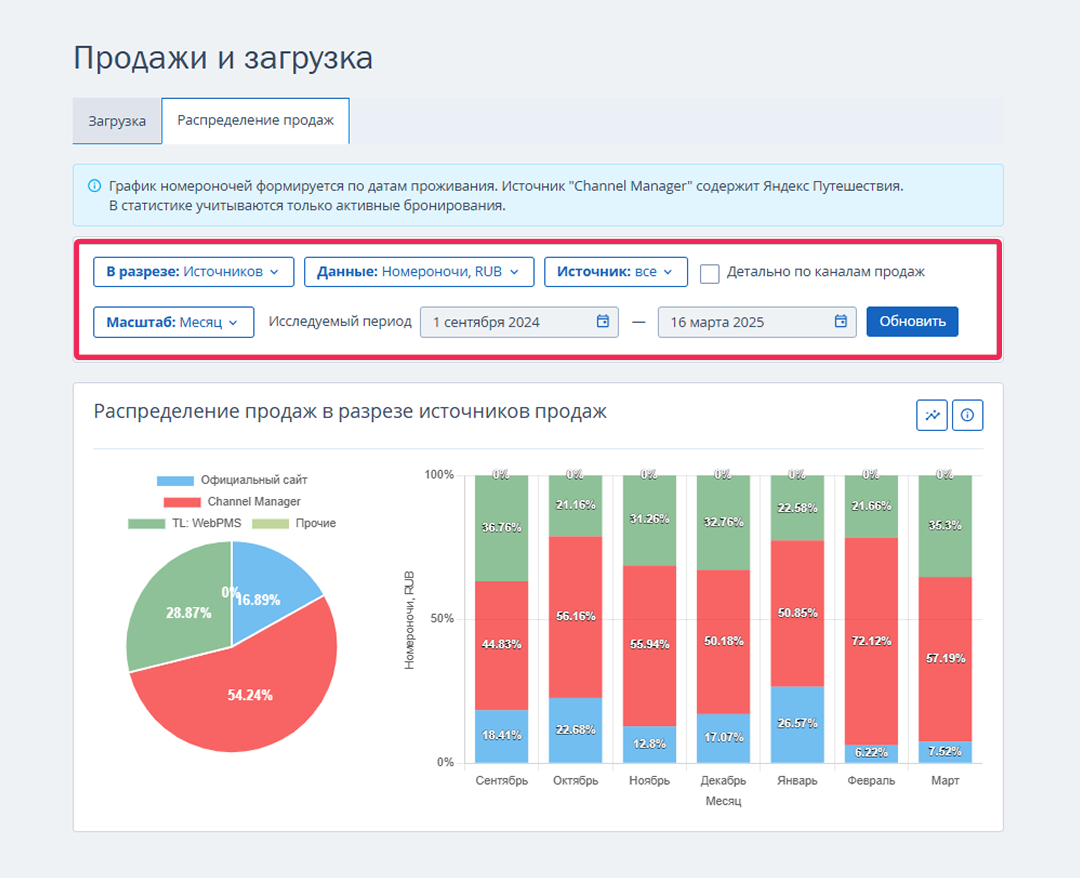Screen dimensions: 1080x878
Task: Click the 50.18% segment in Декабрь bar
Action: click(x=723, y=642)
